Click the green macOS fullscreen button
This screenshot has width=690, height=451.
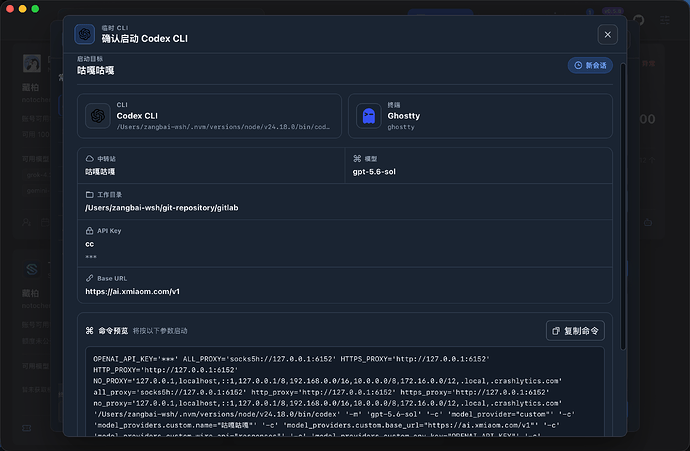(35, 9)
